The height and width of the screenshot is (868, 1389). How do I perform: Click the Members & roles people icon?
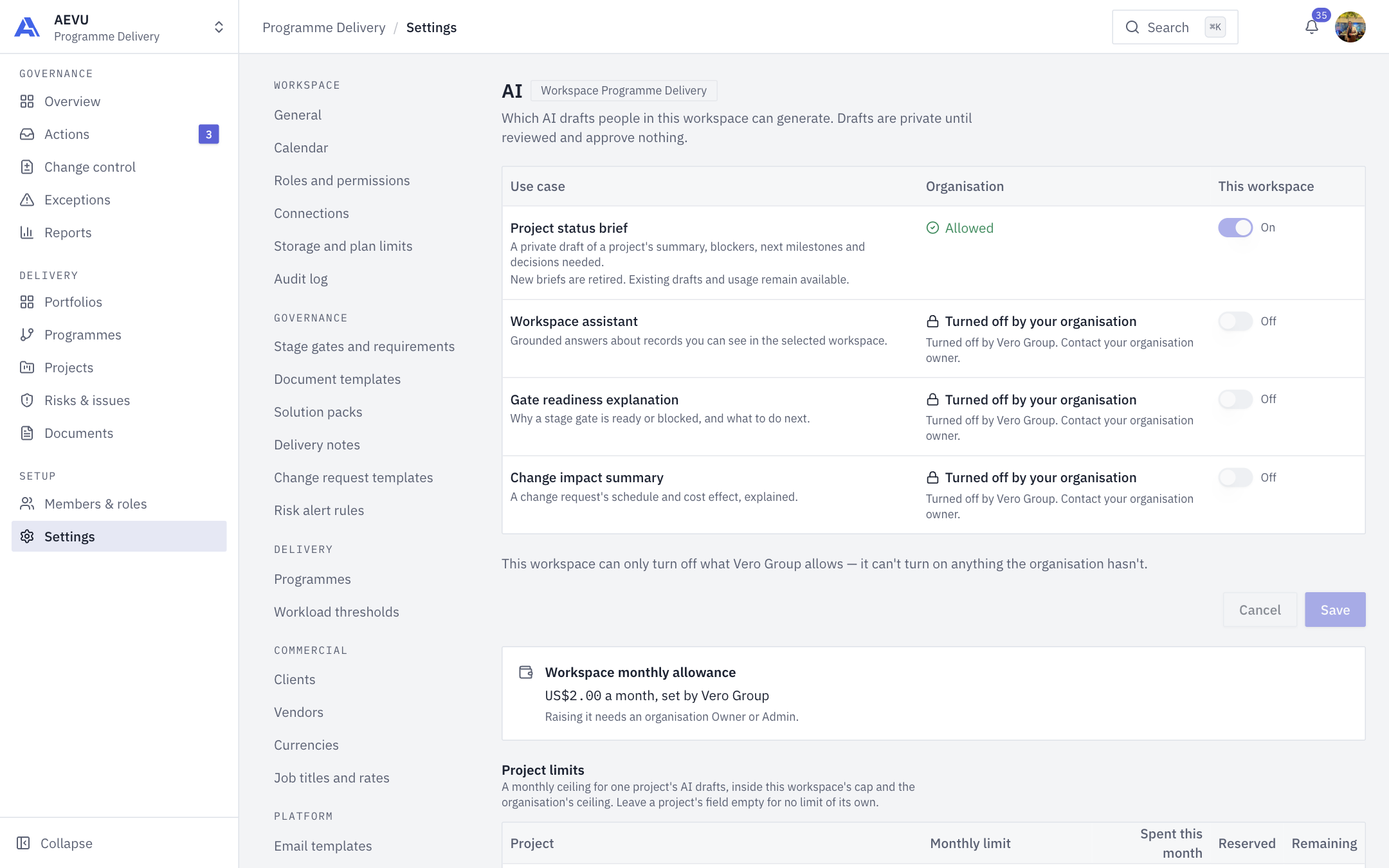(27, 504)
